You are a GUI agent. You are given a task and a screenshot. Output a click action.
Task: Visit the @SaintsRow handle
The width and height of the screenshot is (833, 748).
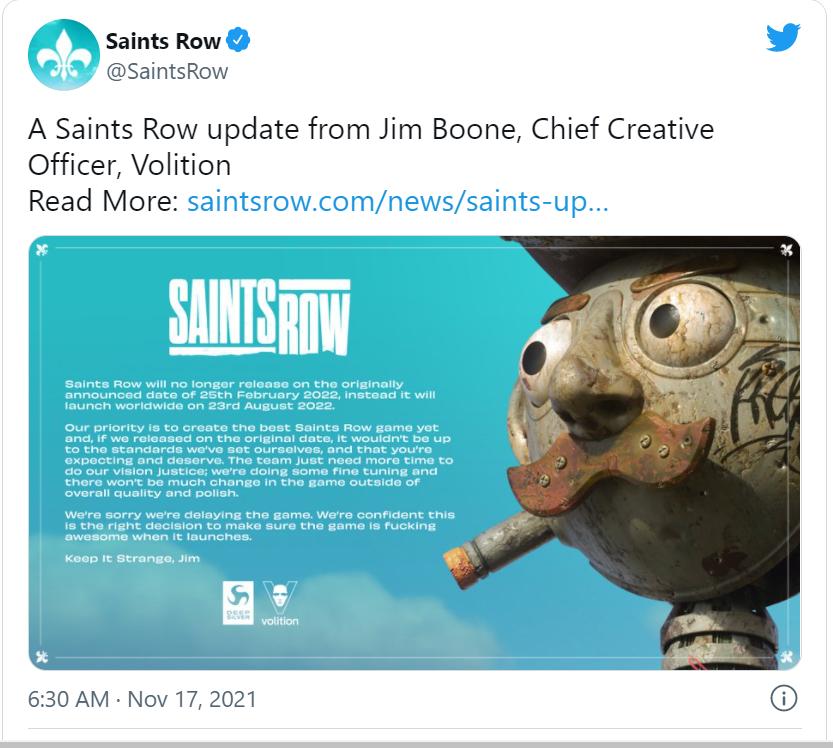pos(167,71)
